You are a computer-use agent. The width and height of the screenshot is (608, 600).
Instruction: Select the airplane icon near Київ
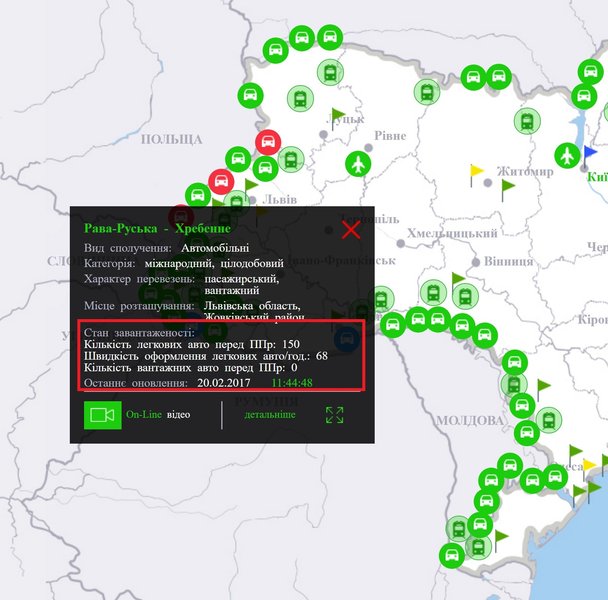tap(568, 156)
